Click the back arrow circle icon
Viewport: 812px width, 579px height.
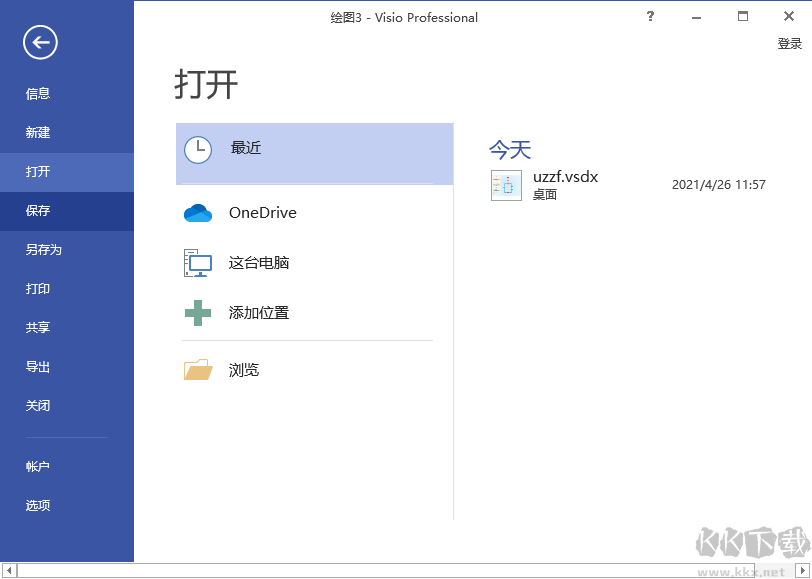[x=40, y=42]
